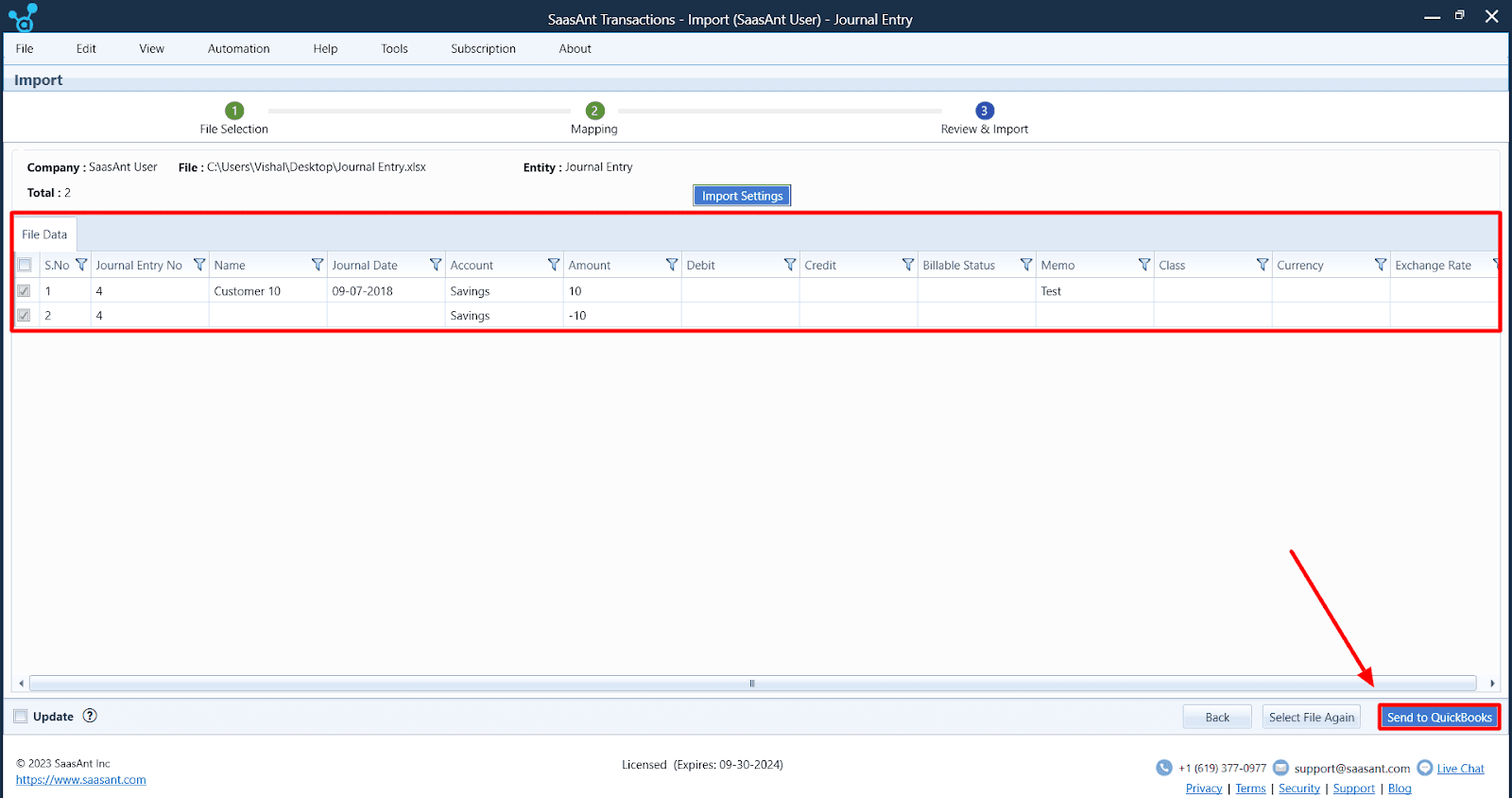Click step 3 Review & Import circle
1512x798 pixels.
985,111
